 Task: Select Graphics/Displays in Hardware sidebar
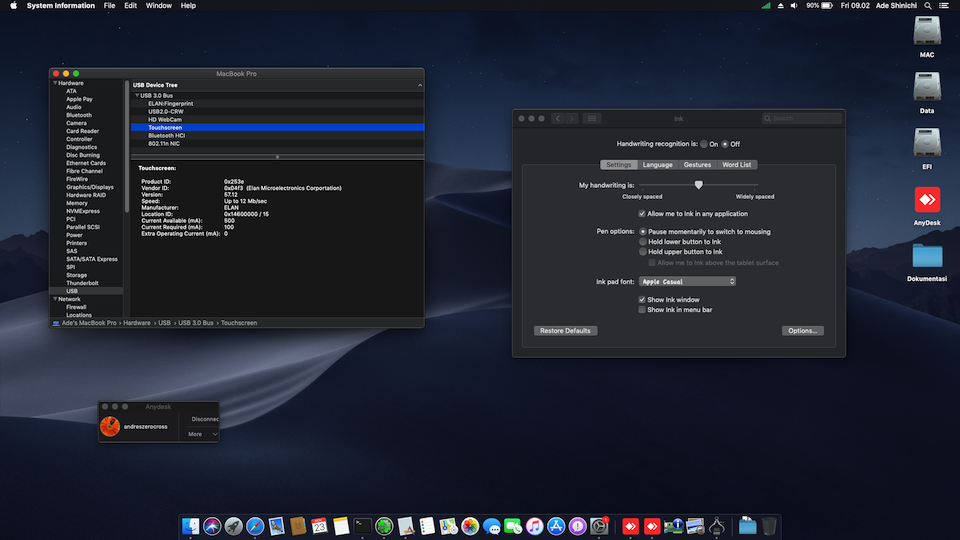(90, 187)
